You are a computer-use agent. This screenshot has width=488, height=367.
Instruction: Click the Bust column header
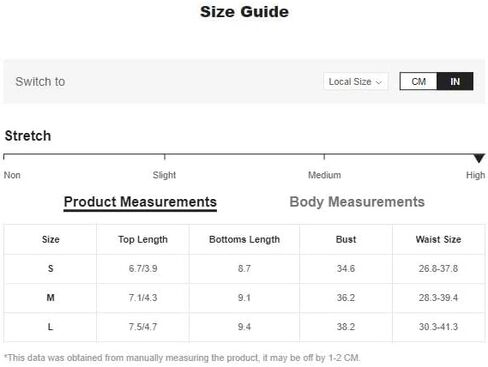(x=346, y=239)
